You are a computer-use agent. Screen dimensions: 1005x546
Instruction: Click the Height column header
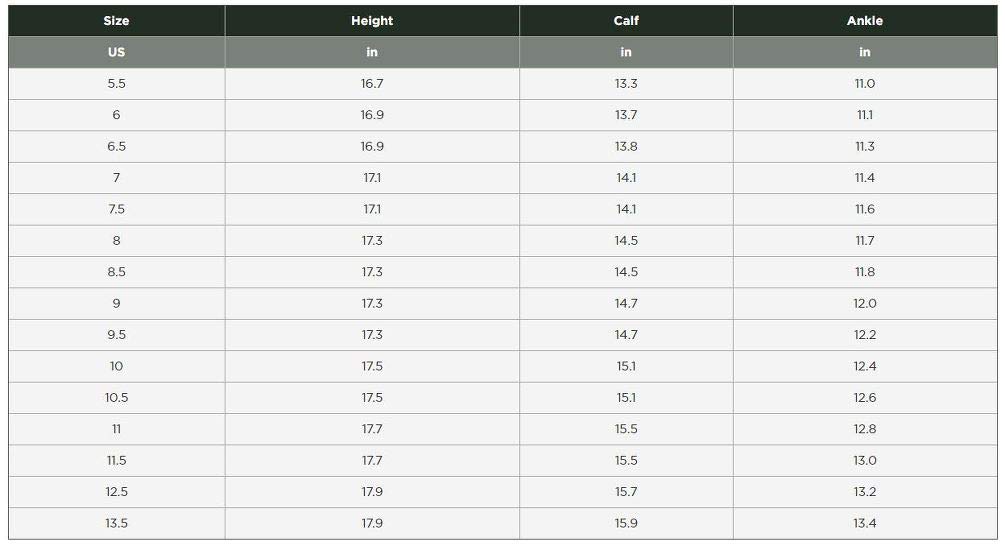[x=372, y=21]
